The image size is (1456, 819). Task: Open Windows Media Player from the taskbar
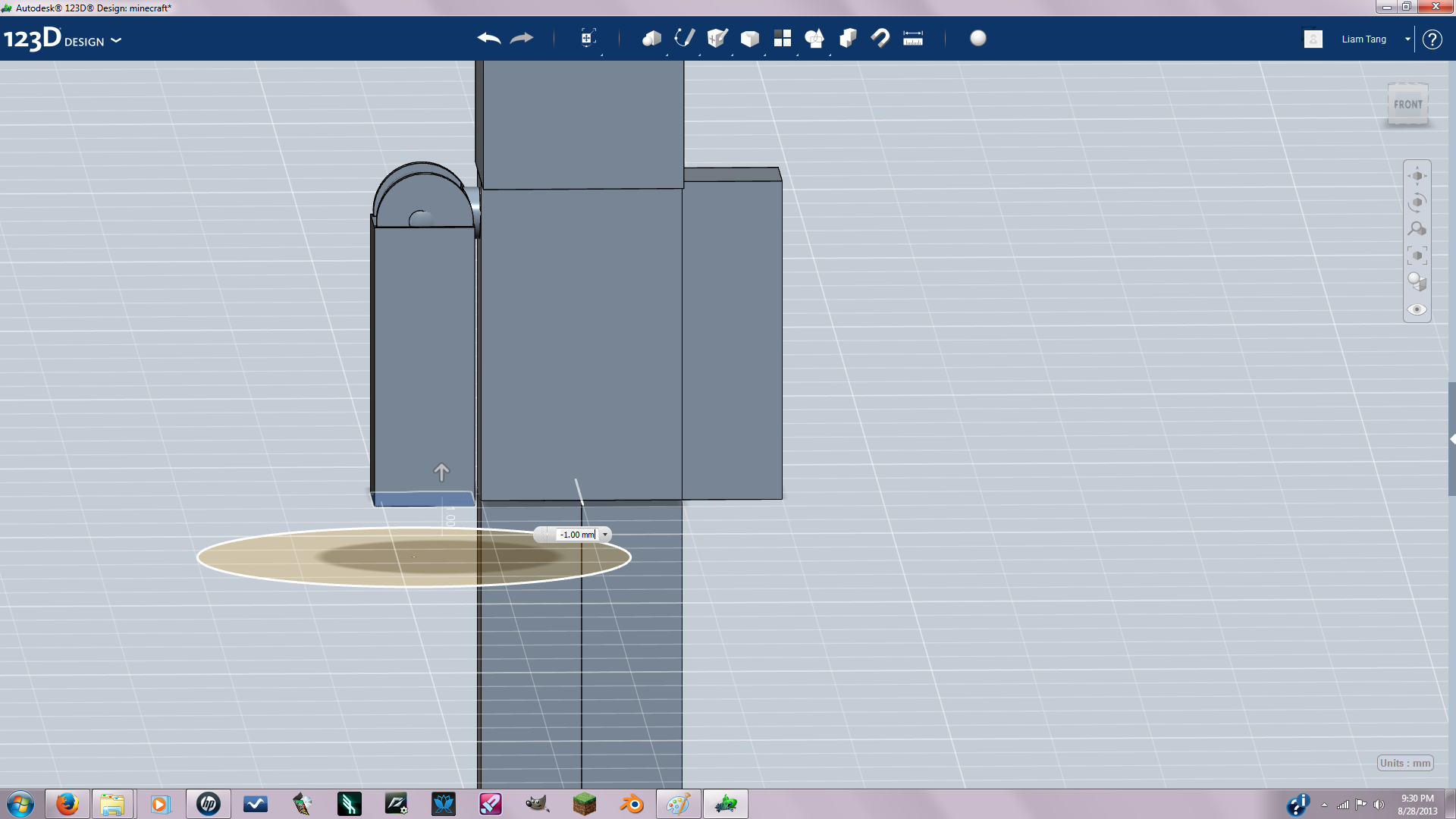click(160, 804)
